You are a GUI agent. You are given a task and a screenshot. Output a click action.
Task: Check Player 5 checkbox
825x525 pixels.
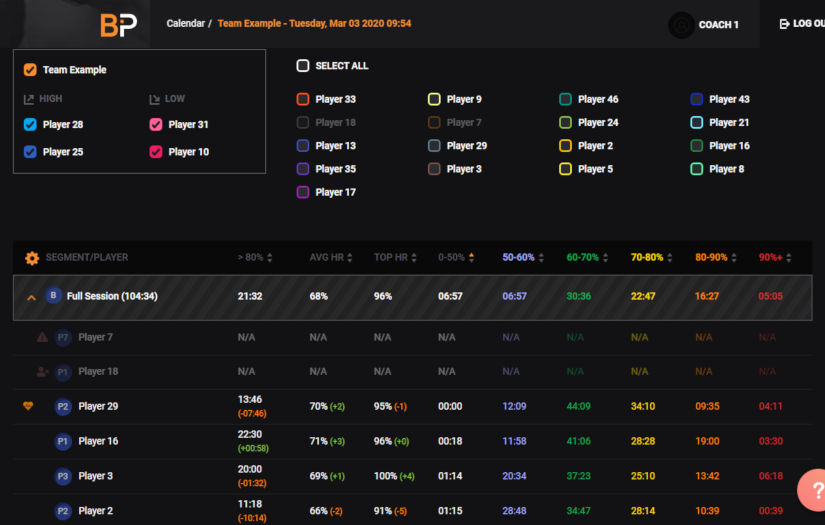pyautogui.click(x=565, y=169)
